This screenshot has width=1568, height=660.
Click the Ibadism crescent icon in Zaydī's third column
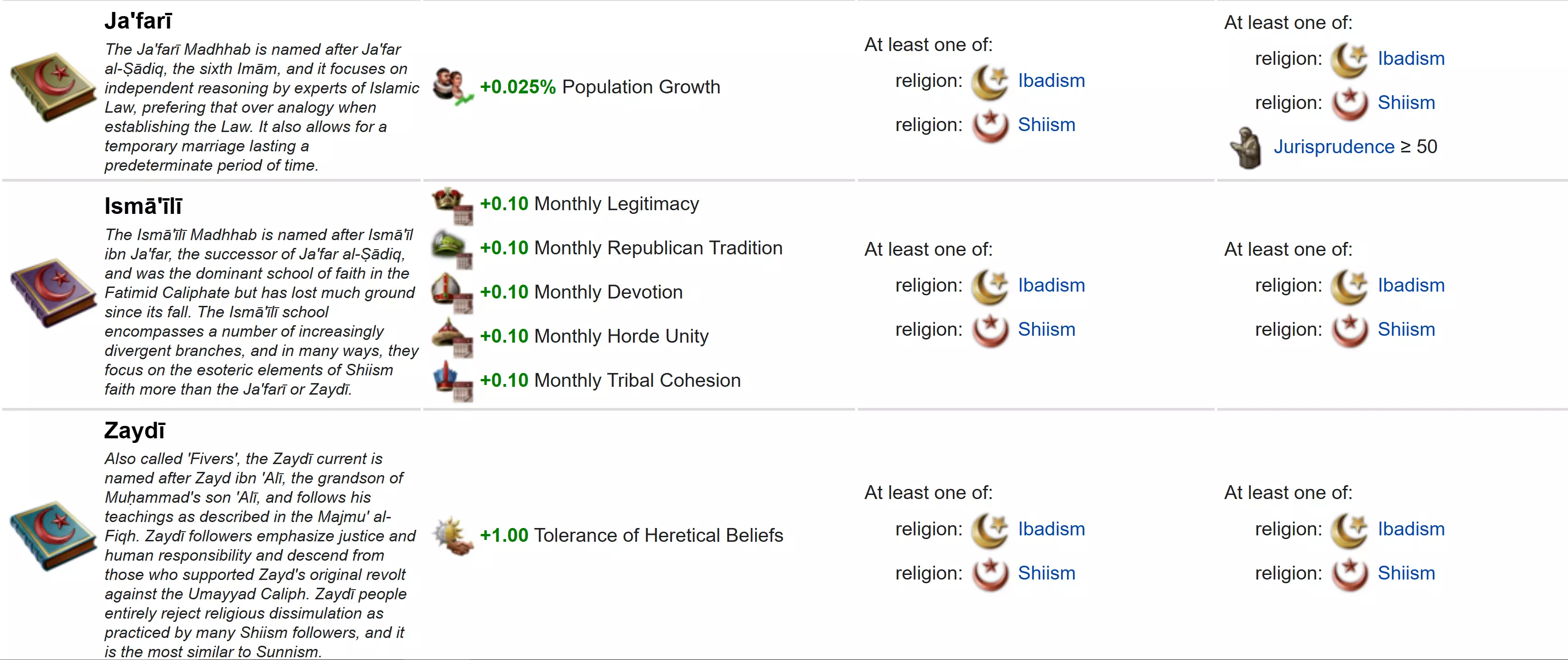tap(989, 529)
